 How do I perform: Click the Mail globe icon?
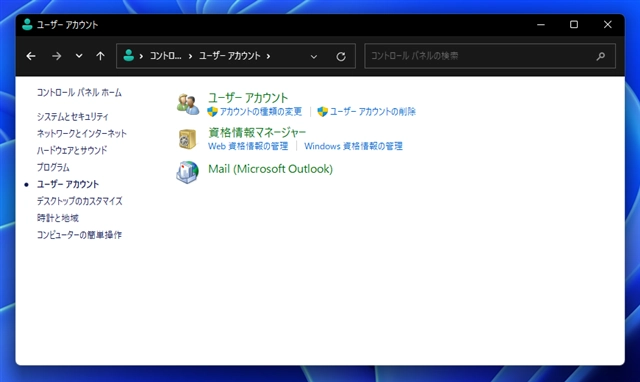tap(187, 172)
